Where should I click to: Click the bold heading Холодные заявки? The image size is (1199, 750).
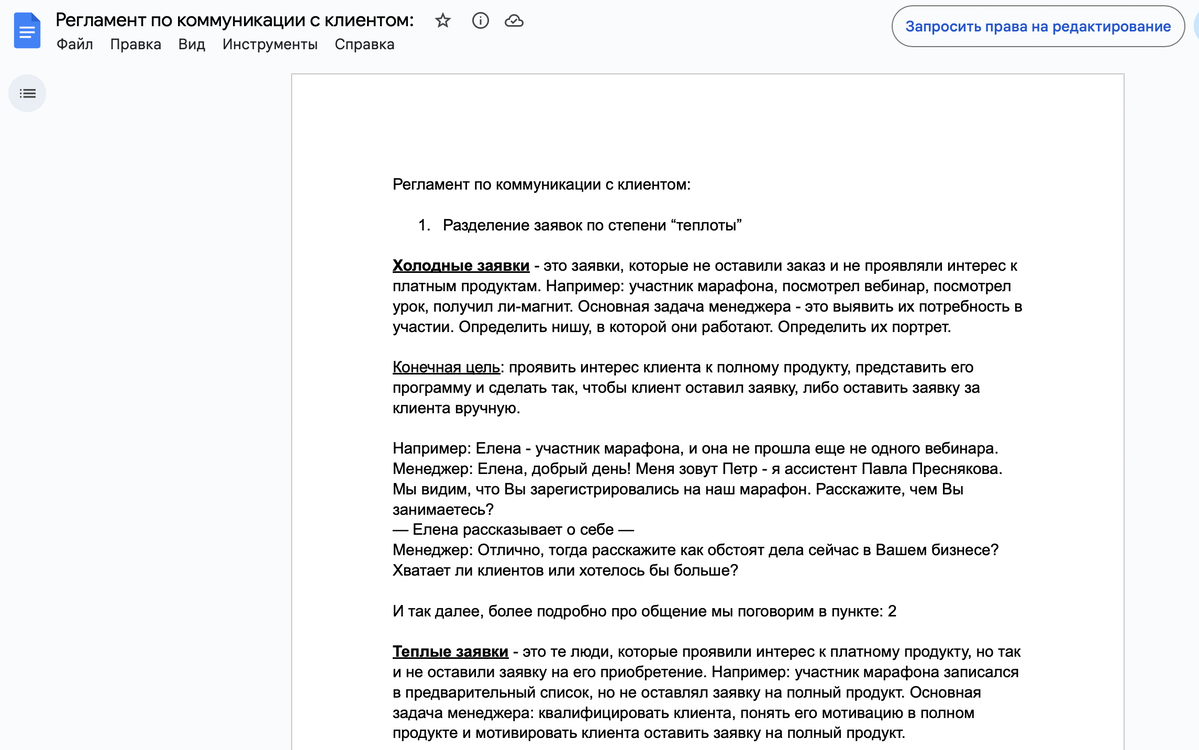click(461, 266)
